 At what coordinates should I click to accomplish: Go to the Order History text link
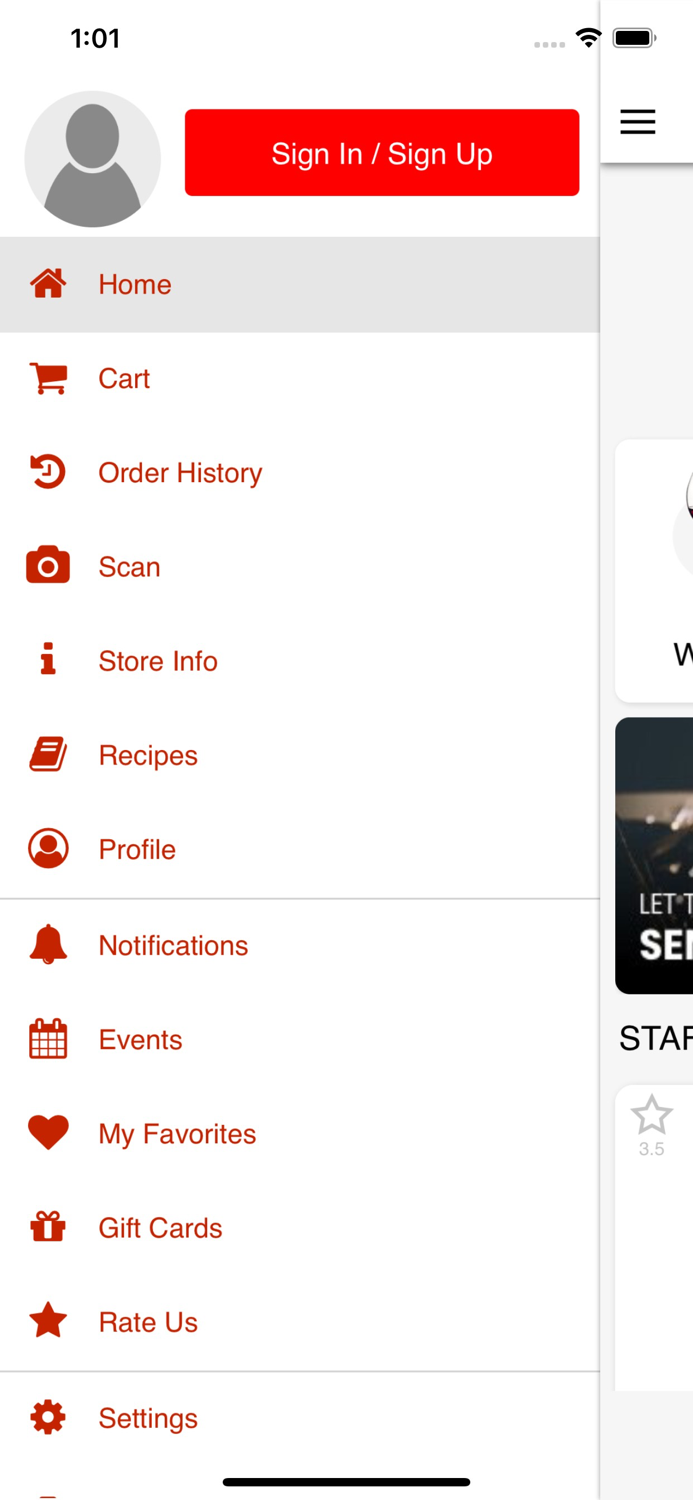coord(180,472)
